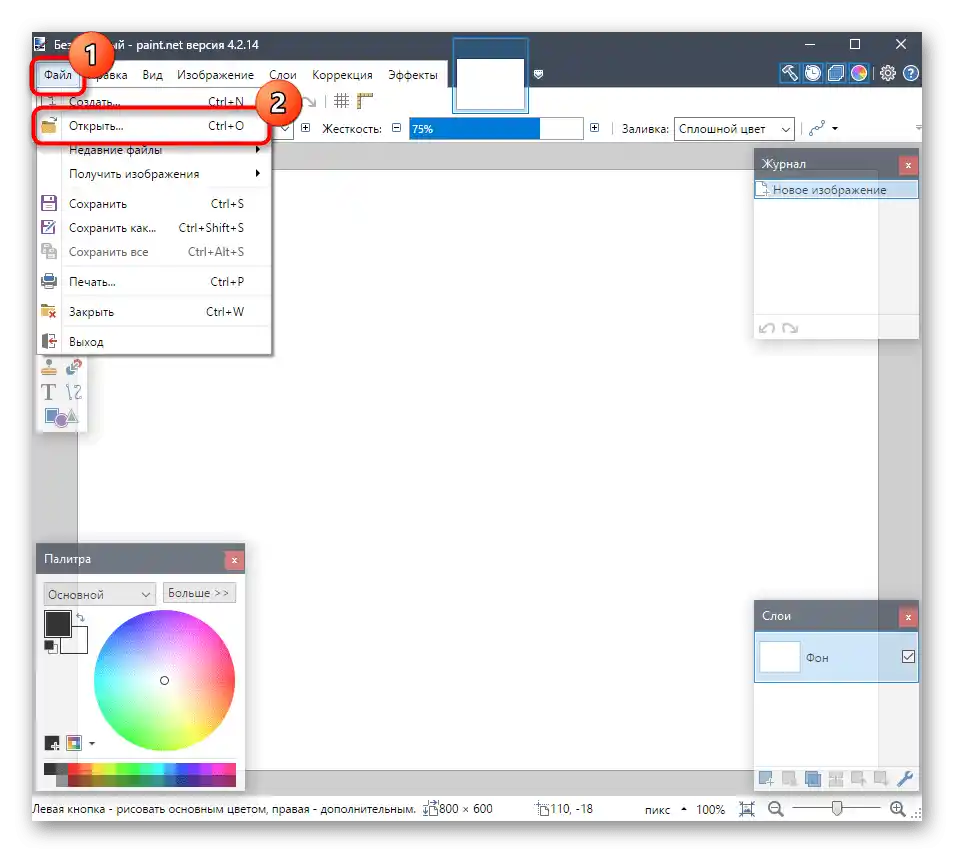The image size is (954, 853).
Task: Close the Палитра panel
Action: pos(234,560)
